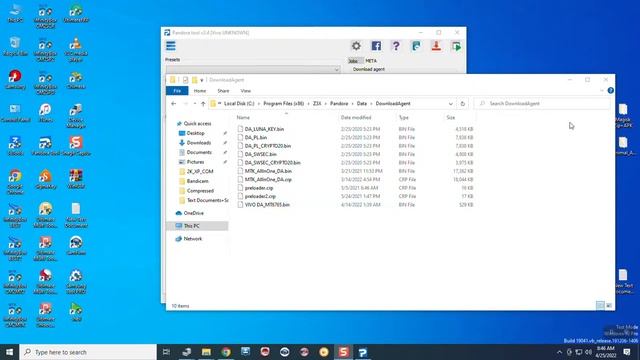640x360 pixels.
Task: Click Z3X in the address path
Action: point(317,104)
